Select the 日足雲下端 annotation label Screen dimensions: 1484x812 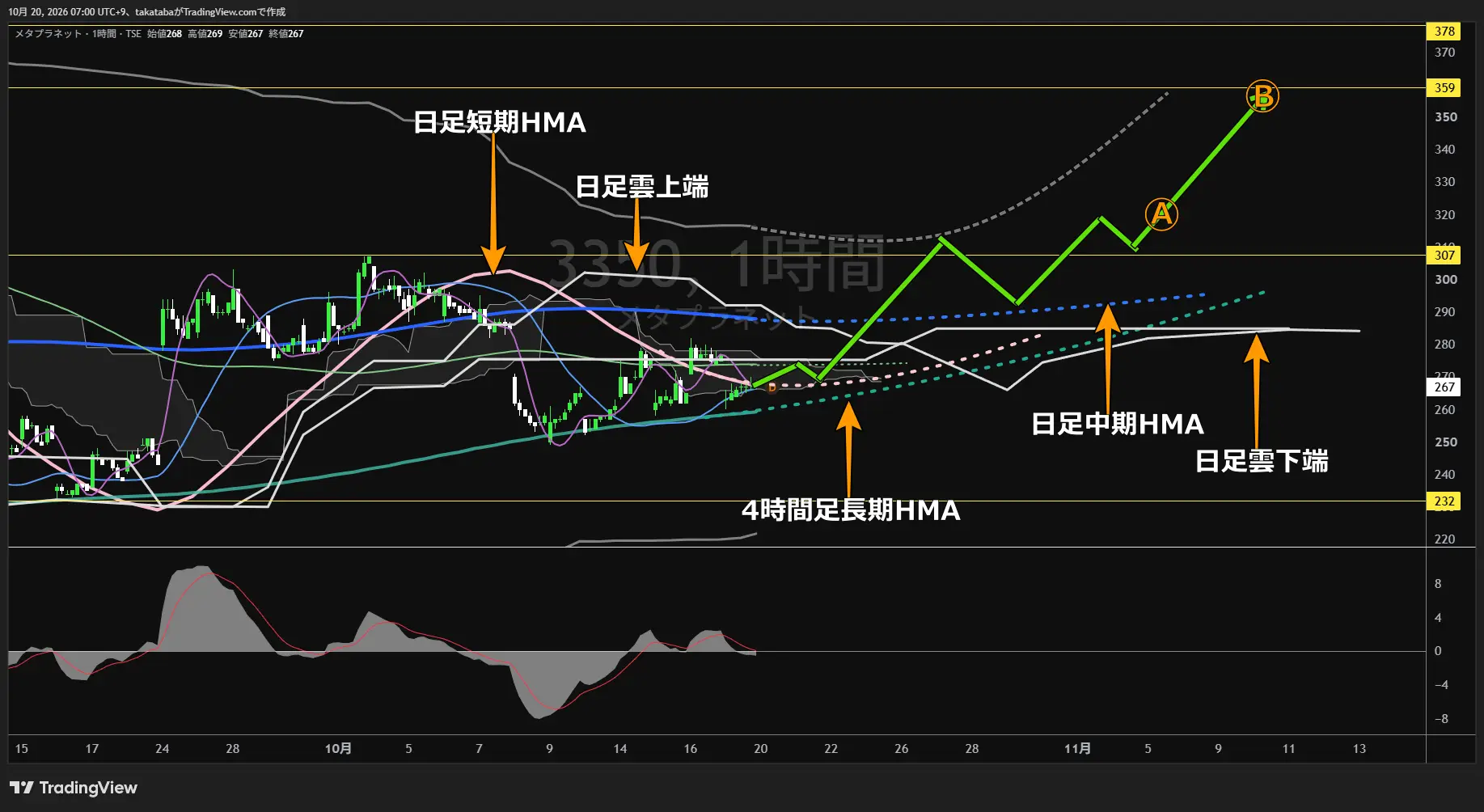click(x=1262, y=461)
